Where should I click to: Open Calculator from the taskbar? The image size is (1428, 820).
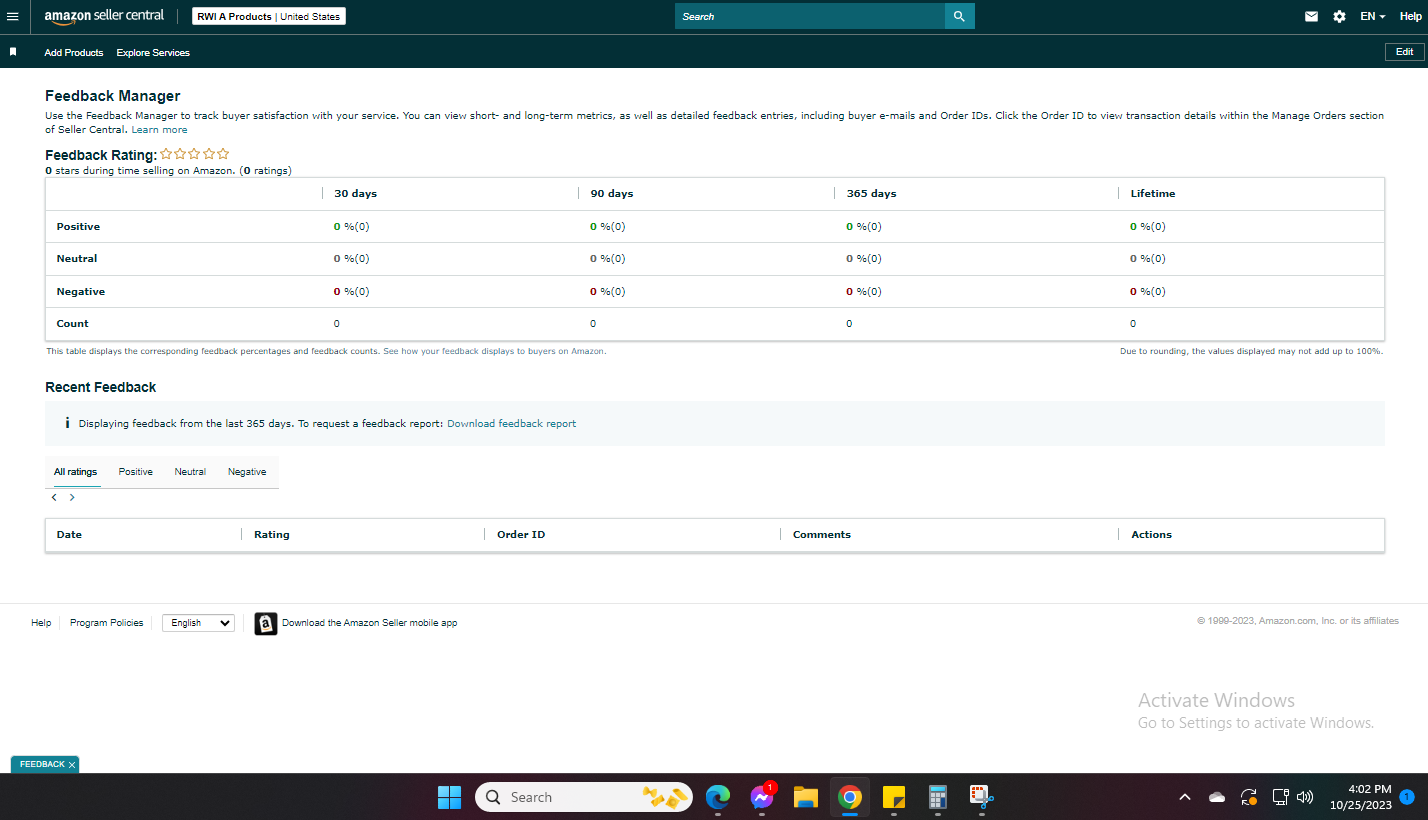937,797
